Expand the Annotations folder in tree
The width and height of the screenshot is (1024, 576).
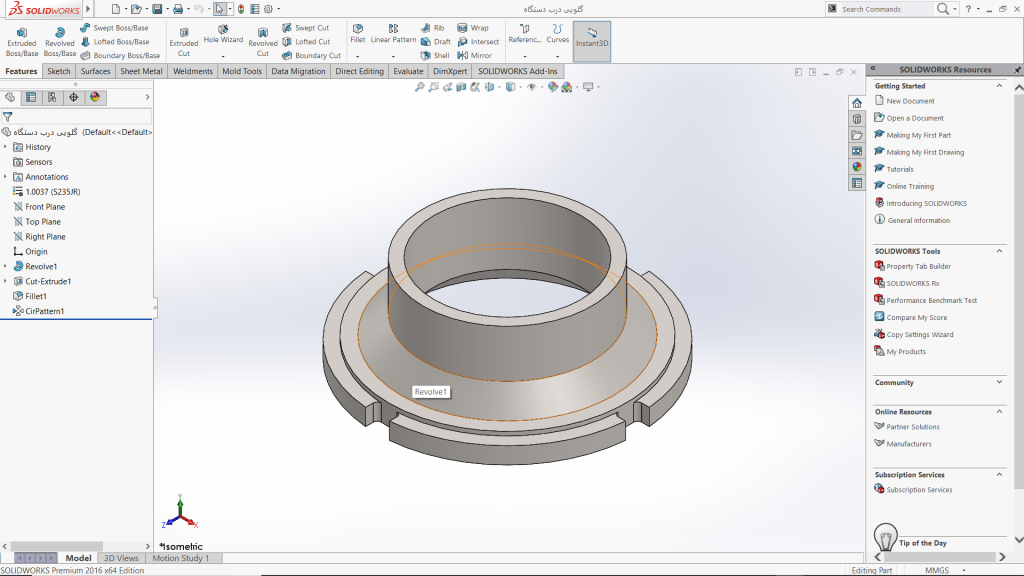[6, 177]
